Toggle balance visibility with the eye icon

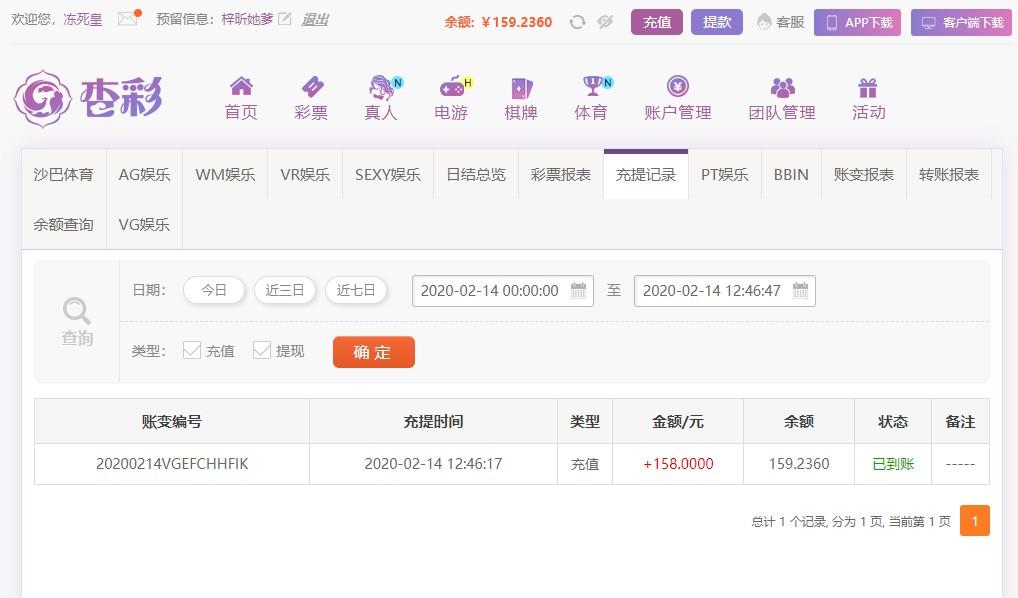tap(603, 20)
